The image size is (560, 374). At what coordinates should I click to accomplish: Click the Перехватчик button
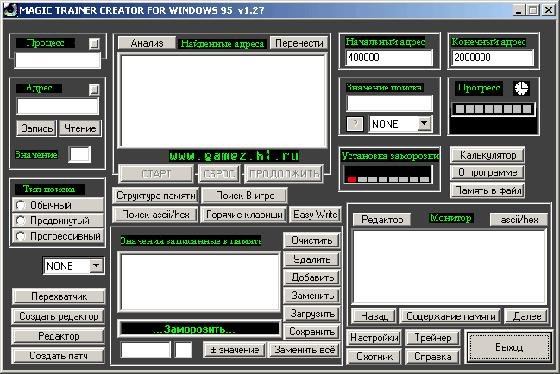pyautogui.click(x=59, y=296)
